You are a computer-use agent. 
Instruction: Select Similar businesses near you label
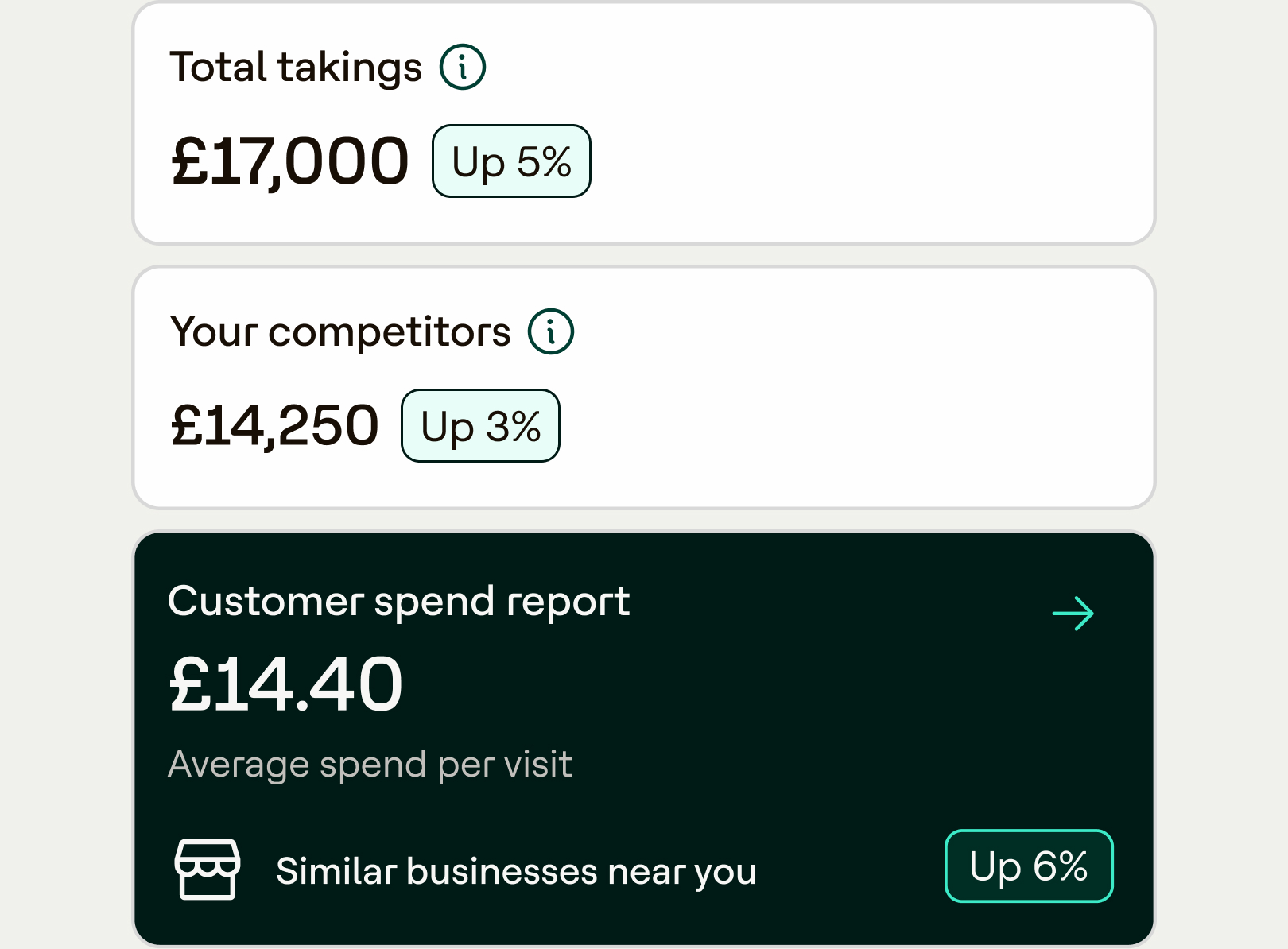click(x=516, y=871)
